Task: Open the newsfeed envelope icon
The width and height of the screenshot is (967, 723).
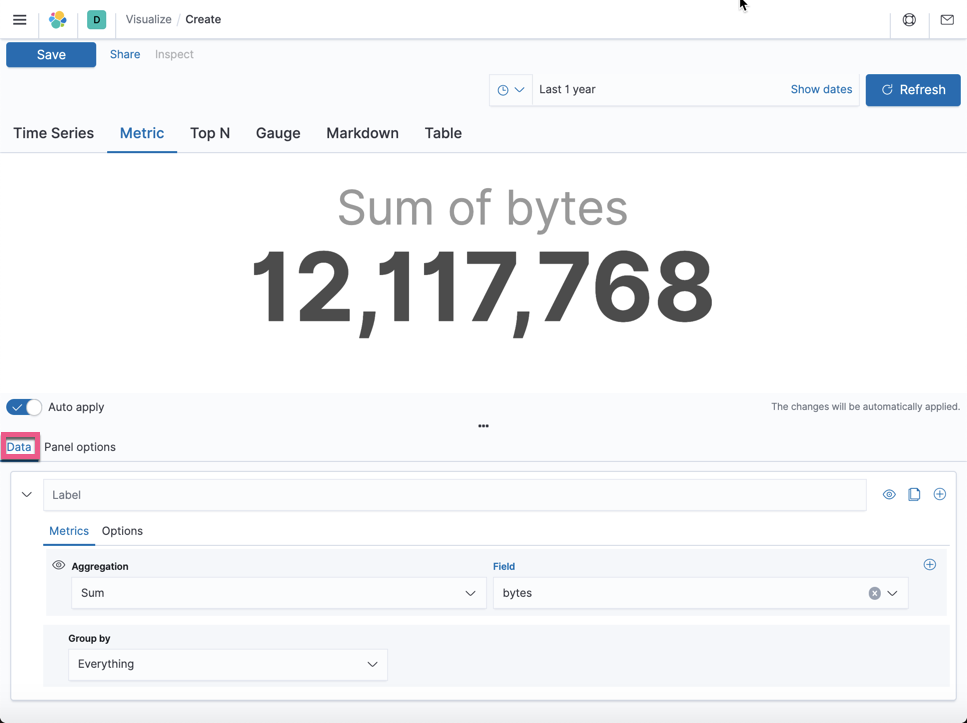Action: coord(946,19)
